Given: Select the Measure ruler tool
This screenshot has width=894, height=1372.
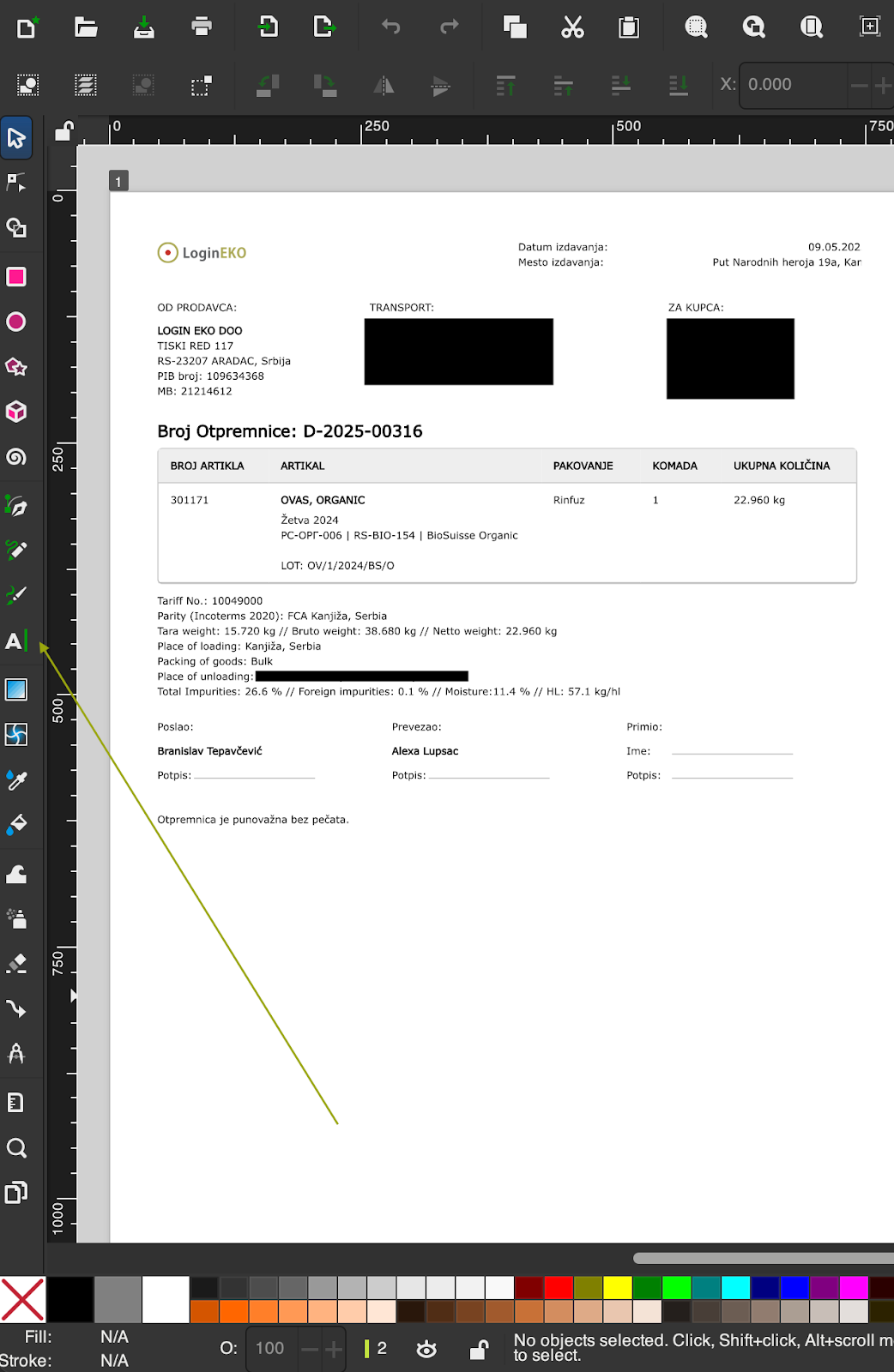Looking at the screenshot, I should pos(16,1103).
